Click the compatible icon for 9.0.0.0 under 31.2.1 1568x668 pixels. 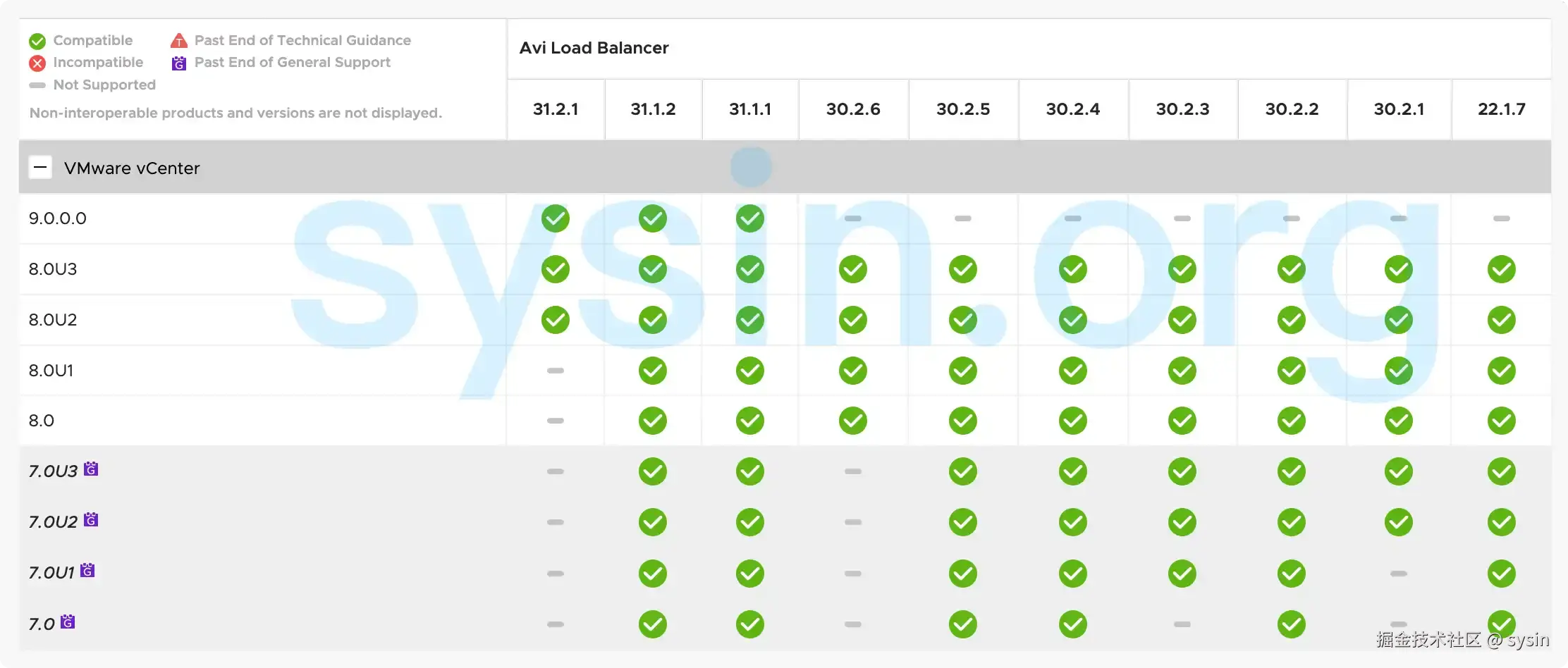(556, 218)
